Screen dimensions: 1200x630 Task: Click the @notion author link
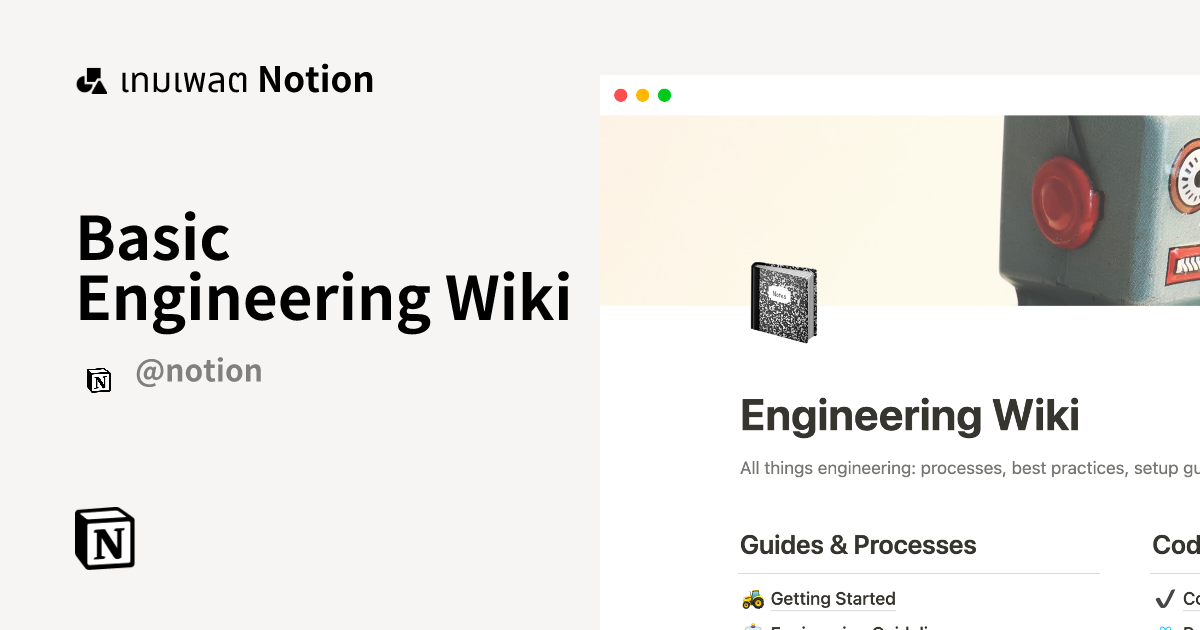coord(199,371)
